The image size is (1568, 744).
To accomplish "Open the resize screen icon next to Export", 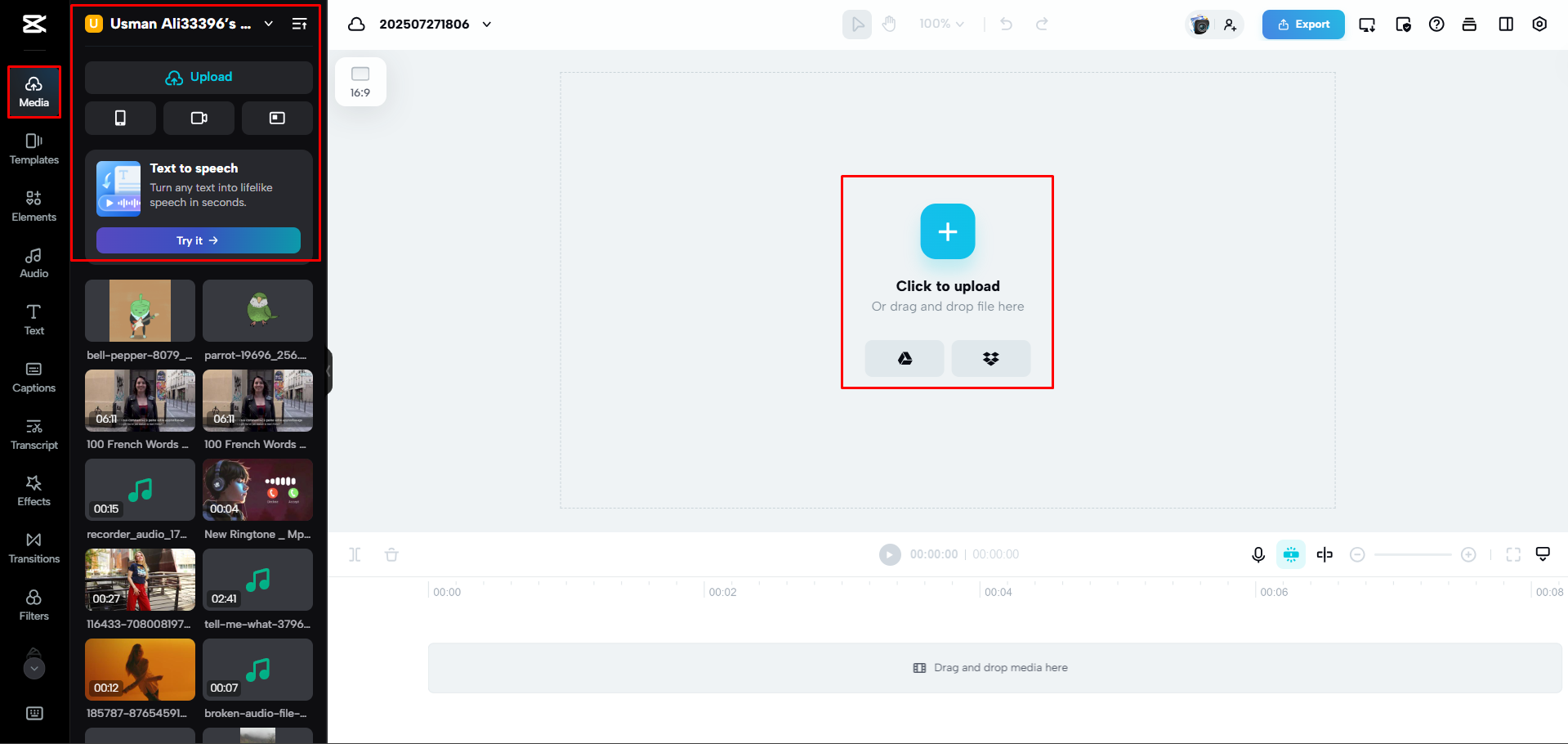I will [x=1367, y=25].
